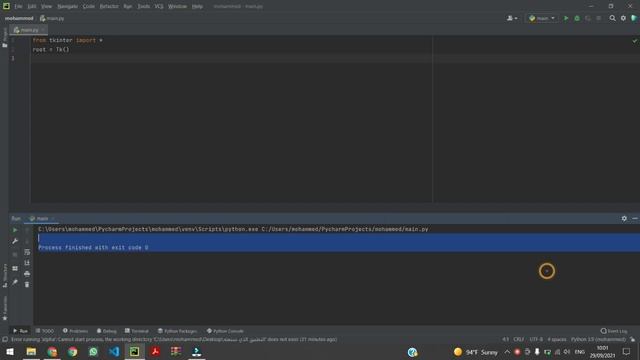Open Search Everywhere magnifier icon

click(x=612, y=18)
